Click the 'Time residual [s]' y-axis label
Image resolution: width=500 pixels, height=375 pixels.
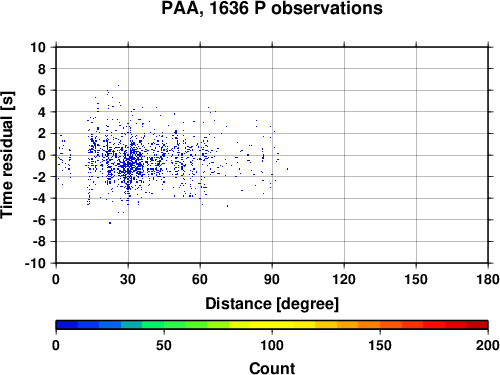[7, 155]
